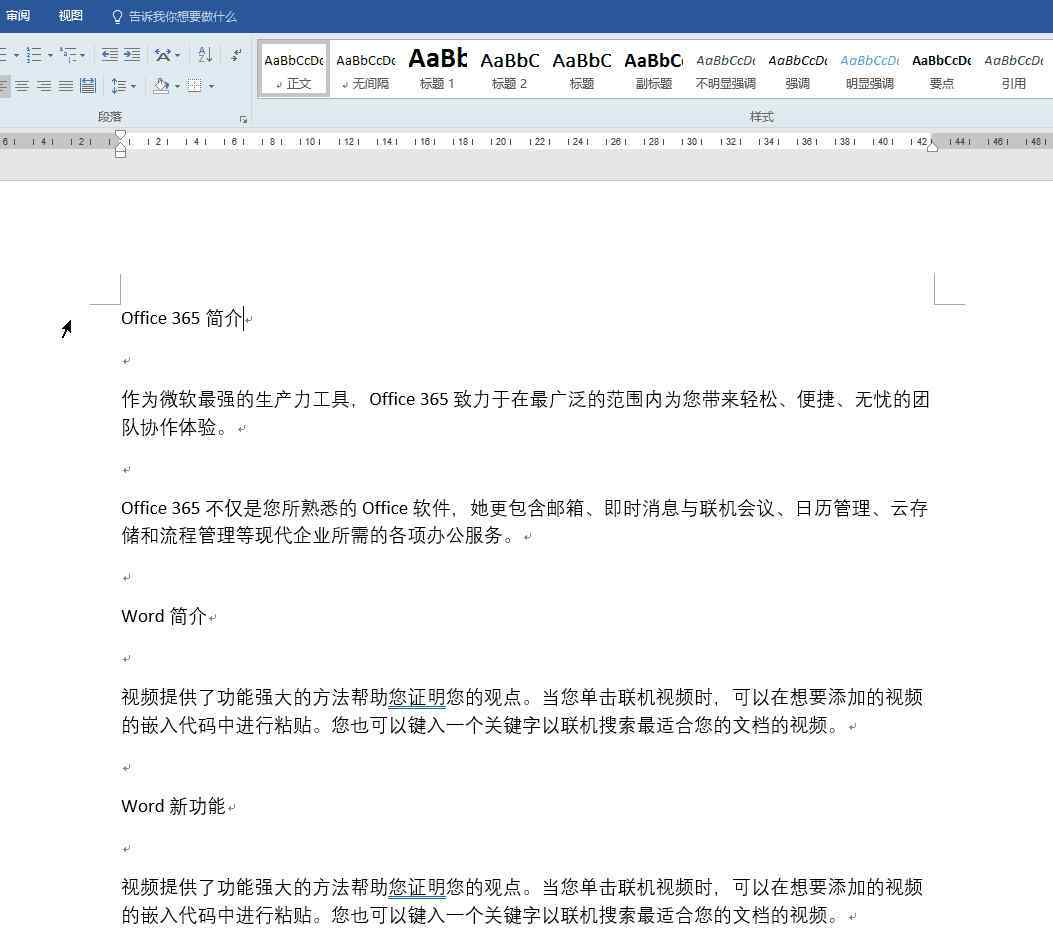Click underlined "您证明" in Word 简介 paragraph
This screenshot has width=1053, height=933.
pyautogui.click(x=417, y=698)
